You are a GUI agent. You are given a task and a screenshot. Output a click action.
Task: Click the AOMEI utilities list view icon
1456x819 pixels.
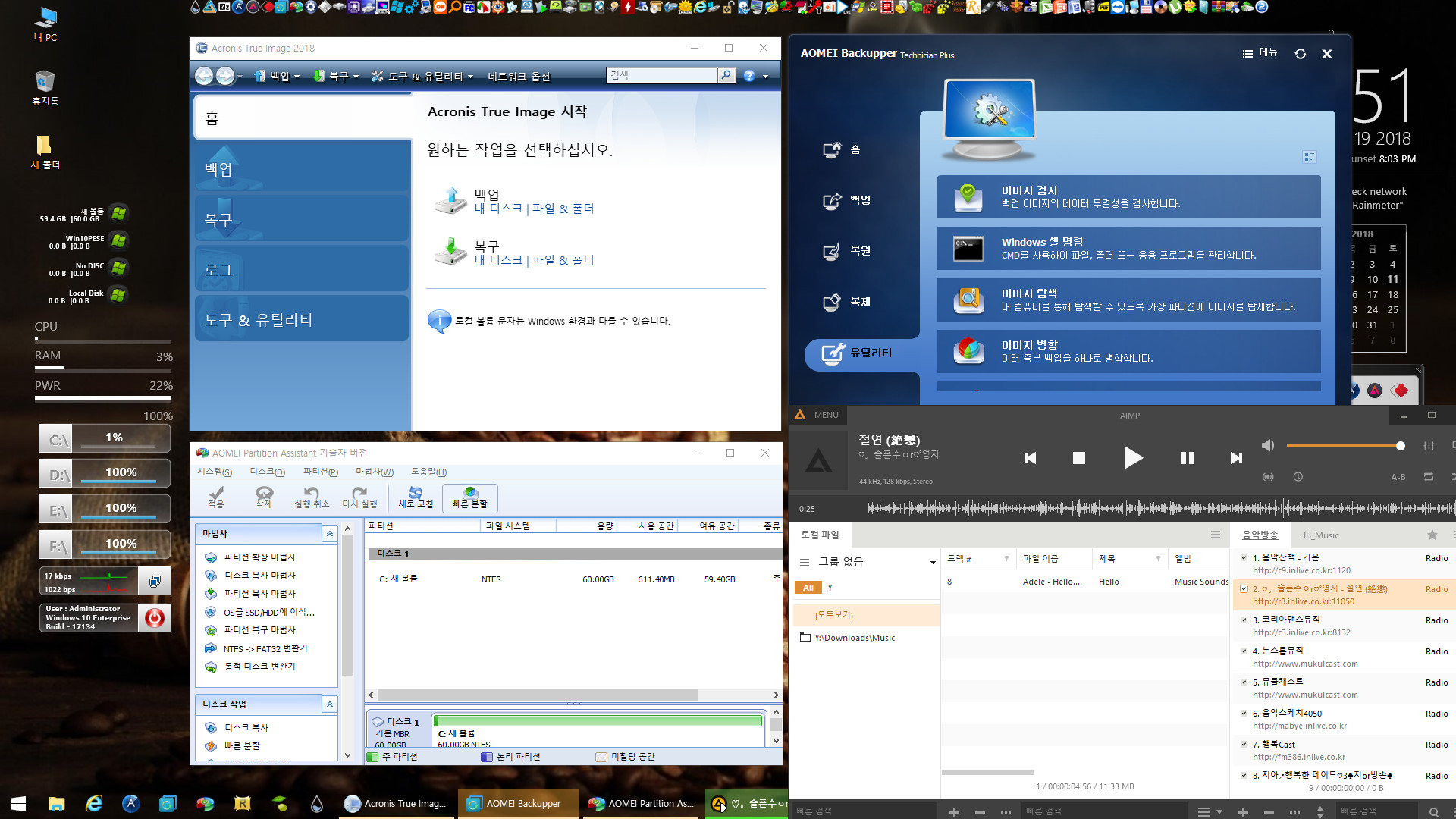click(1309, 157)
